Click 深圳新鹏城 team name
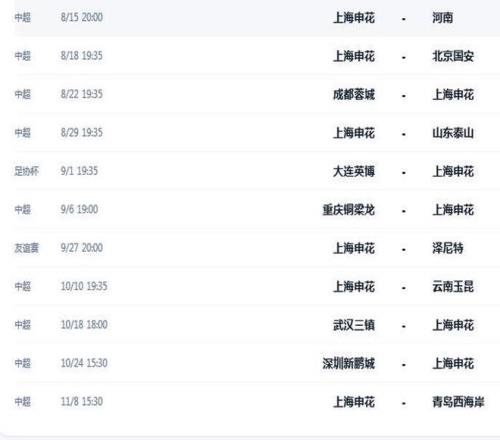This screenshot has width=500, height=440. tap(349, 363)
